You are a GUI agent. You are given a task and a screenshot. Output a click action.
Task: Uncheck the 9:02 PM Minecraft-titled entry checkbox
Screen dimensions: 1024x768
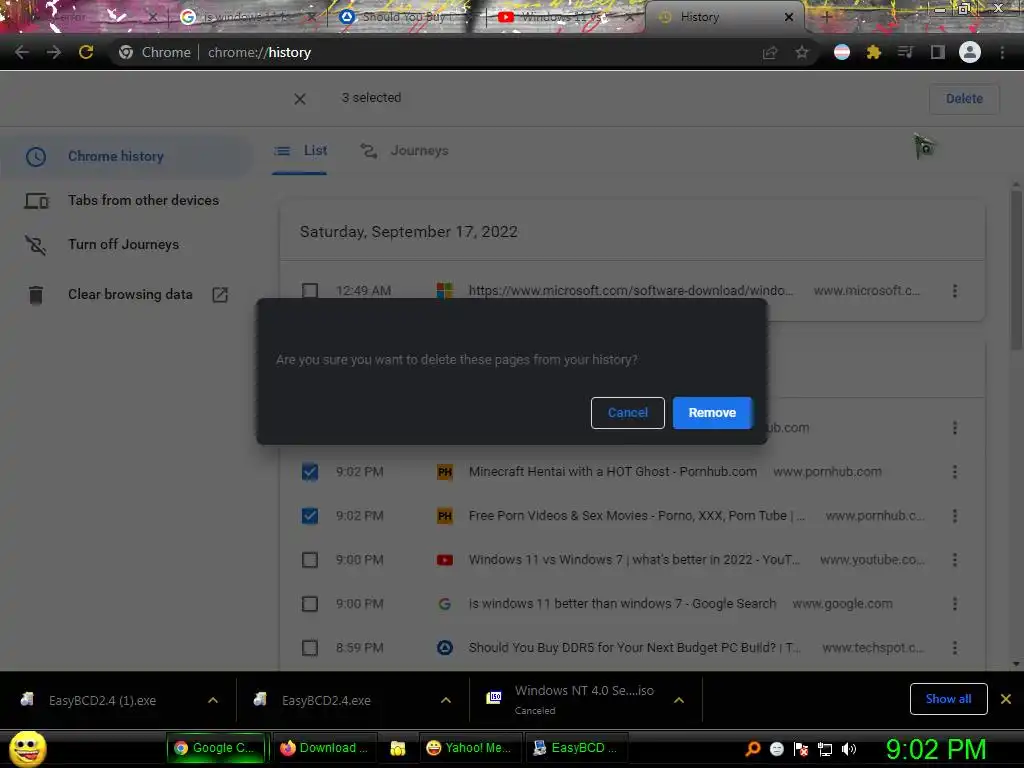[310, 472]
